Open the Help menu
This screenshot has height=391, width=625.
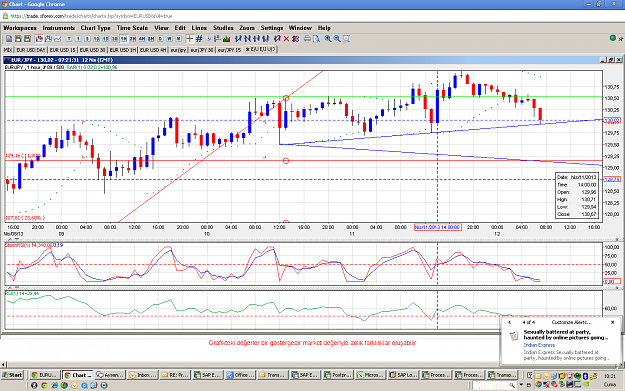tap(324, 28)
